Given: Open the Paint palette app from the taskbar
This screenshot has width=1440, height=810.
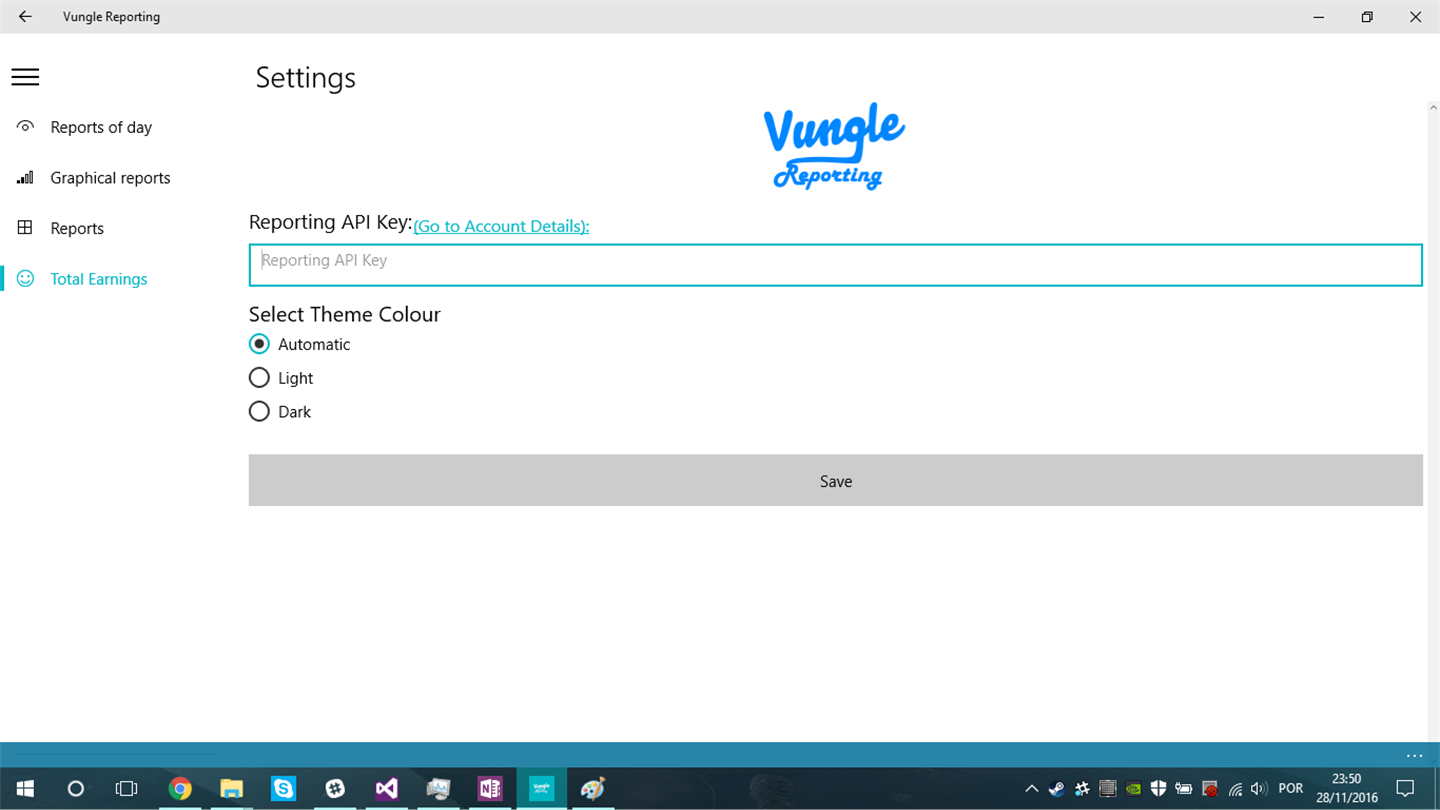Looking at the screenshot, I should pos(593,789).
